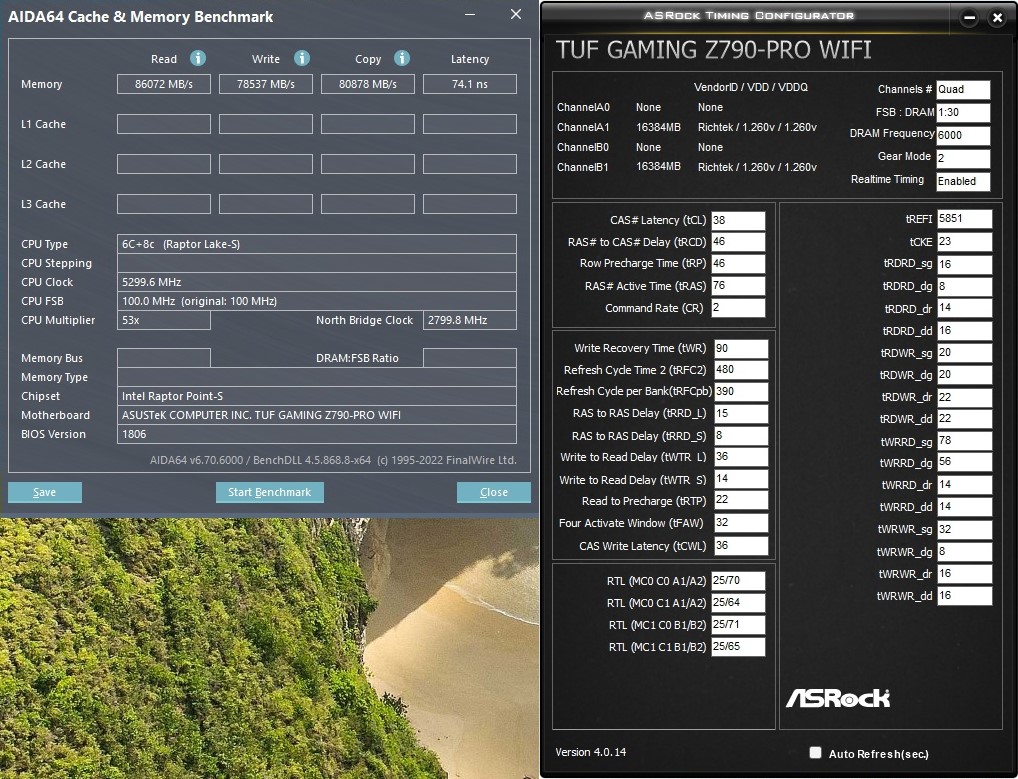Click the tRAS field showing 76
Viewport: 1018px width, 779px height.
[x=738, y=286]
